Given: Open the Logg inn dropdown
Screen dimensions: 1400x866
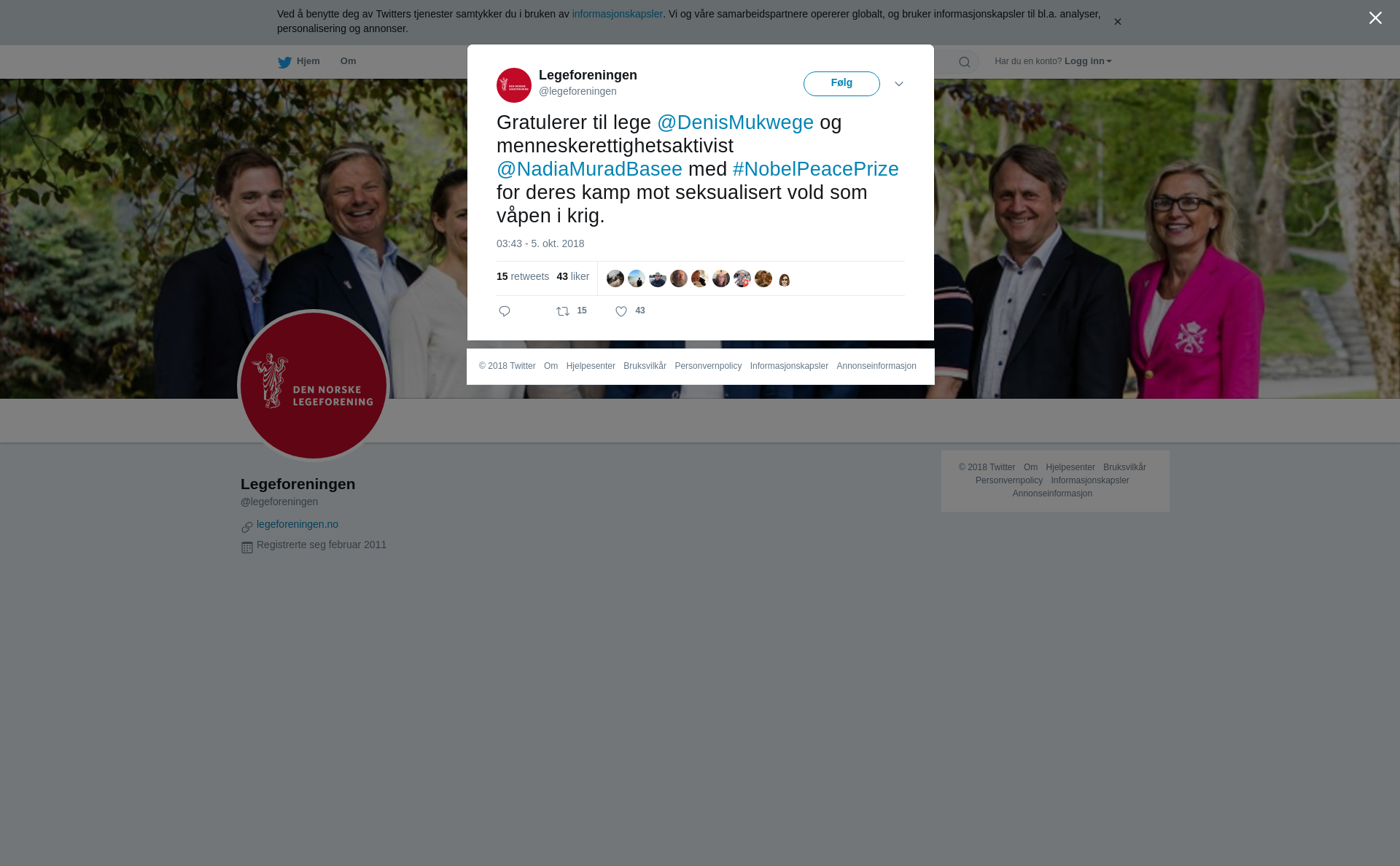Looking at the screenshot, I should pyautogui.click(x=1088, y=61).
